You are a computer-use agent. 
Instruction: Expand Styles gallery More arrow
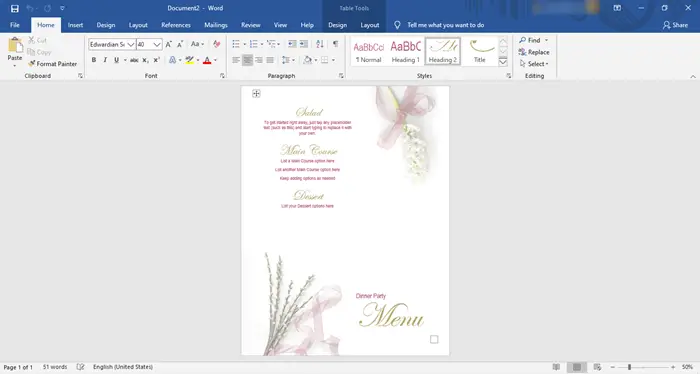pyautogui.click(x=503, y=62)
